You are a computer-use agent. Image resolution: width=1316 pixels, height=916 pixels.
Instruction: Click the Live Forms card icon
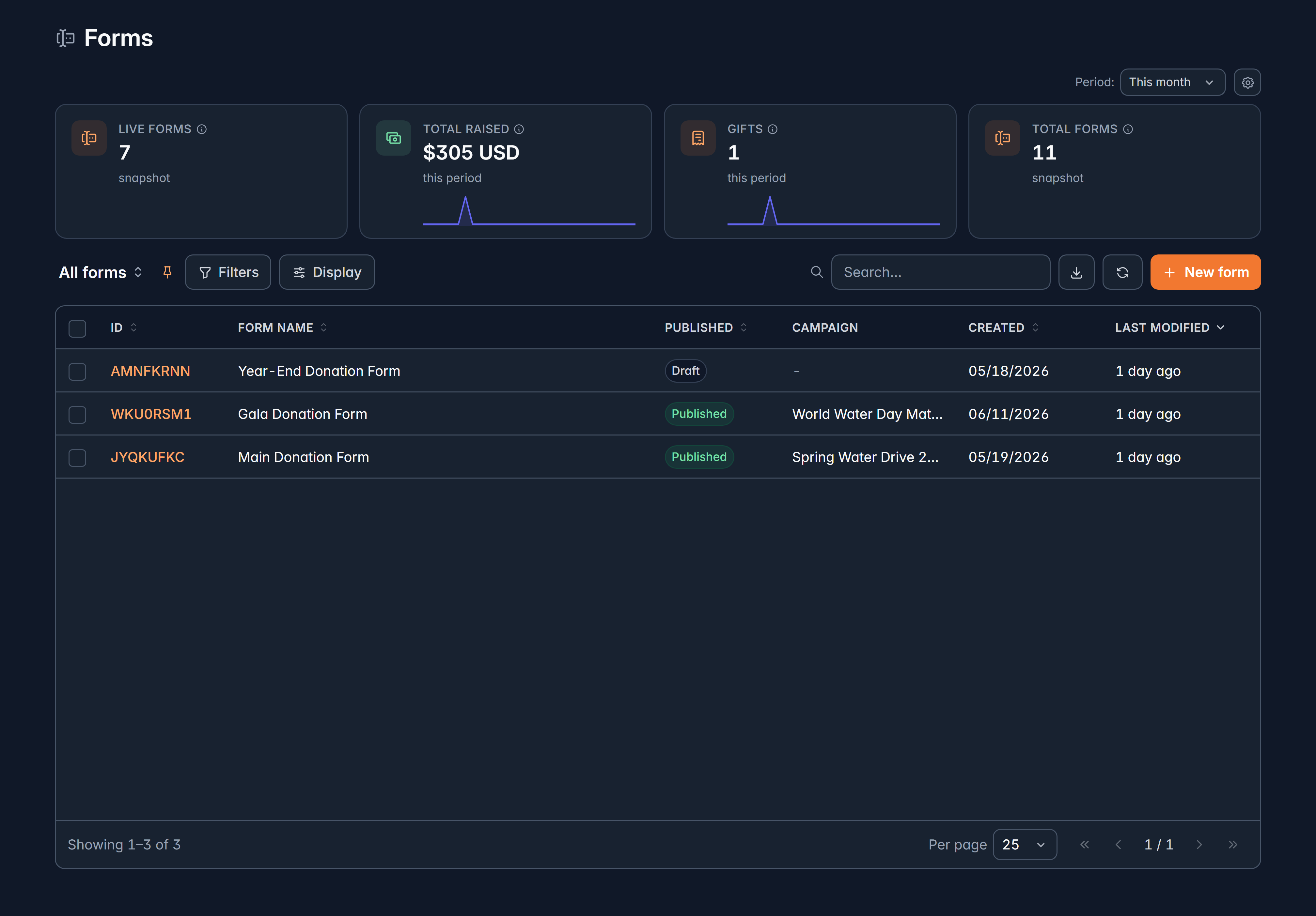[89, 138]
